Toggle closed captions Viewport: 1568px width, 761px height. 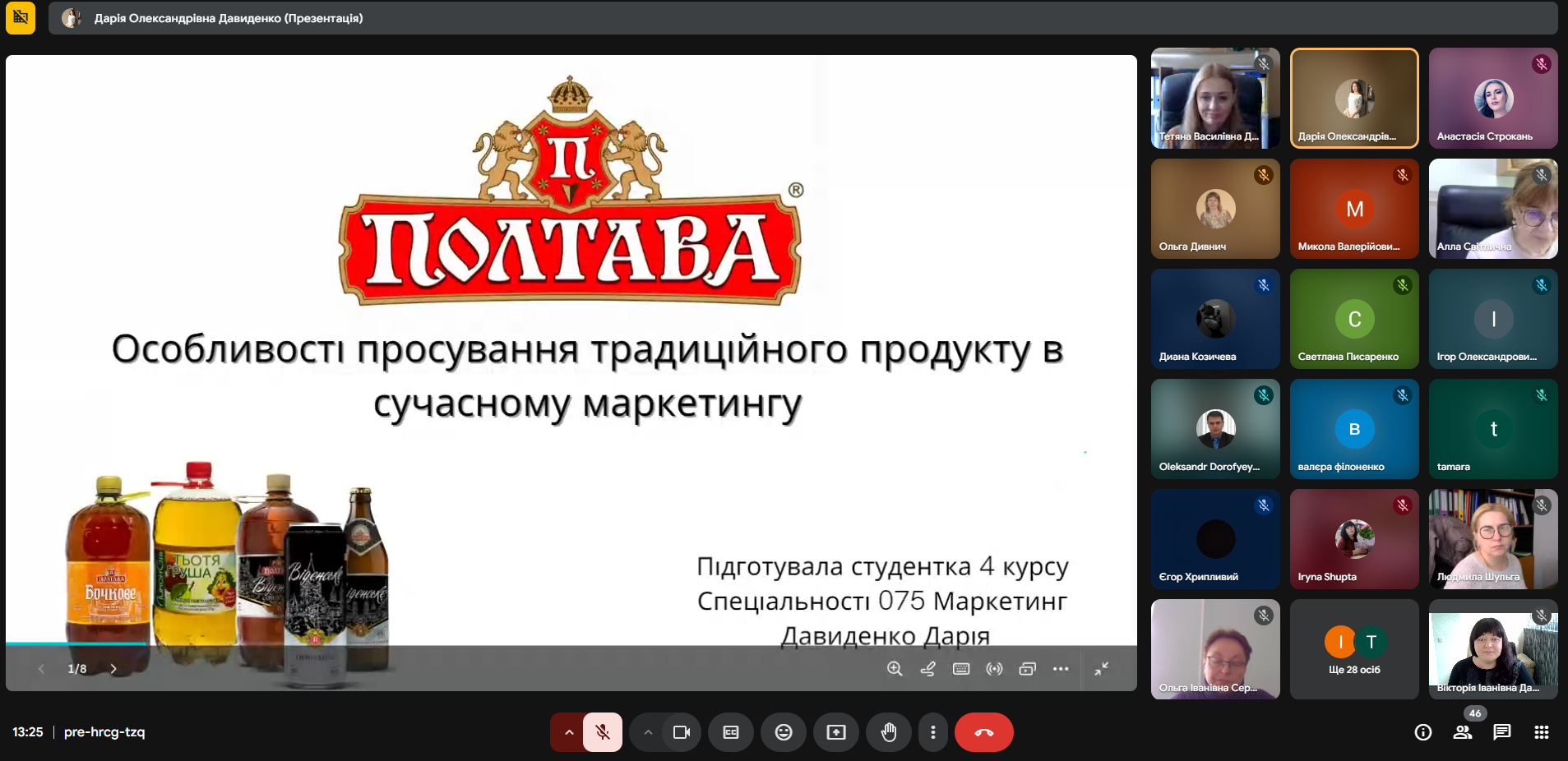click(731, 732)
